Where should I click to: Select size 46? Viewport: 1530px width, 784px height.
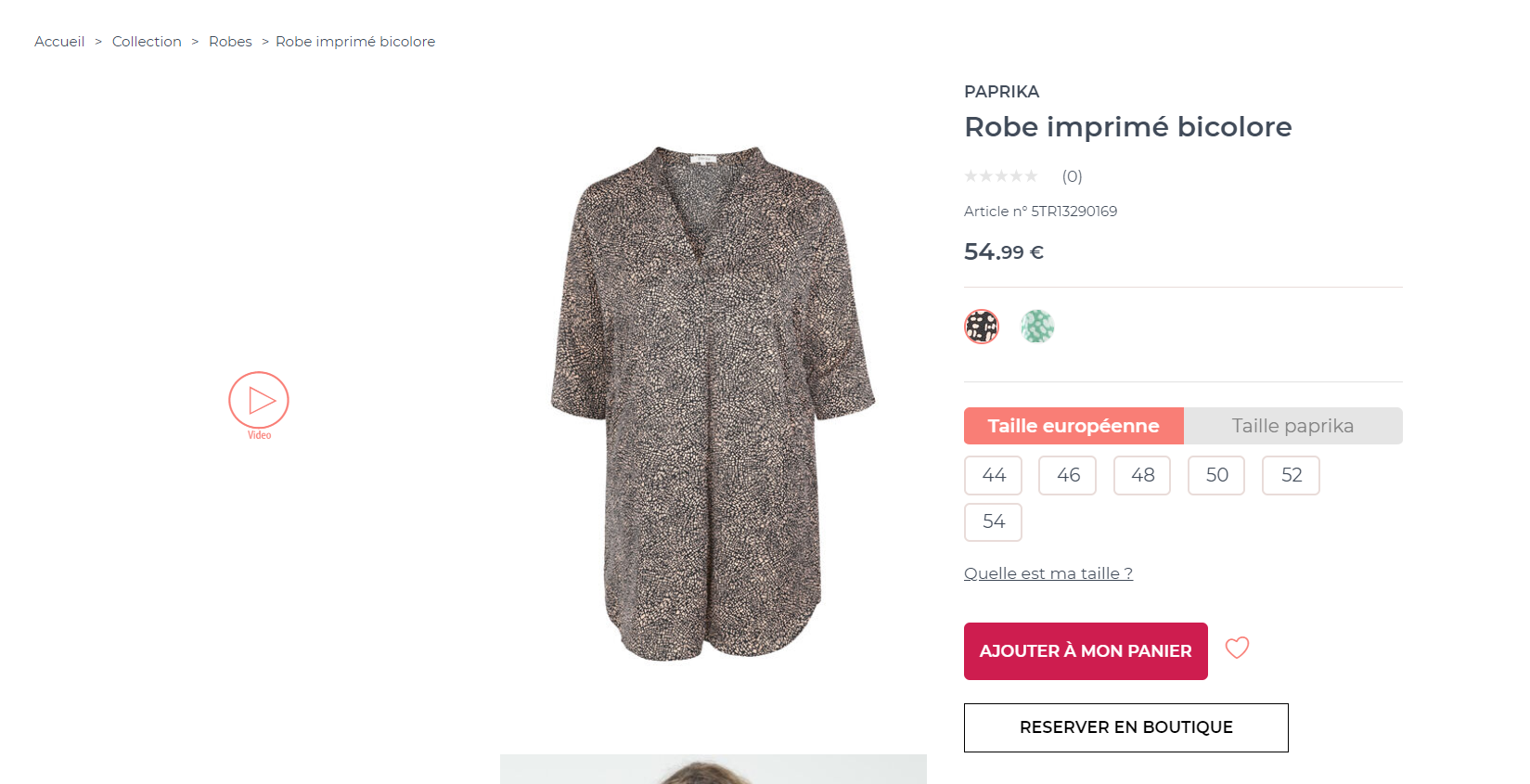pyautogui.click(x=1068, y=475)
